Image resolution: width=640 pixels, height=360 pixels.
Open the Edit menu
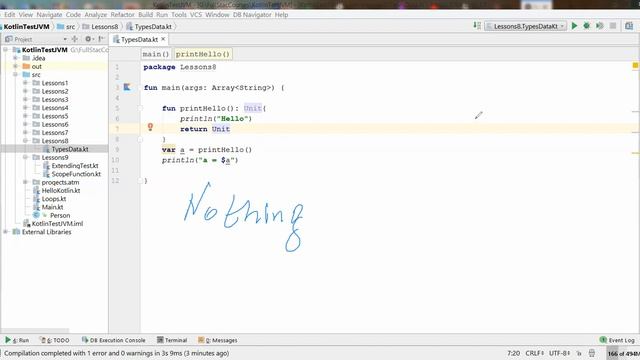[x=9, y=14]
